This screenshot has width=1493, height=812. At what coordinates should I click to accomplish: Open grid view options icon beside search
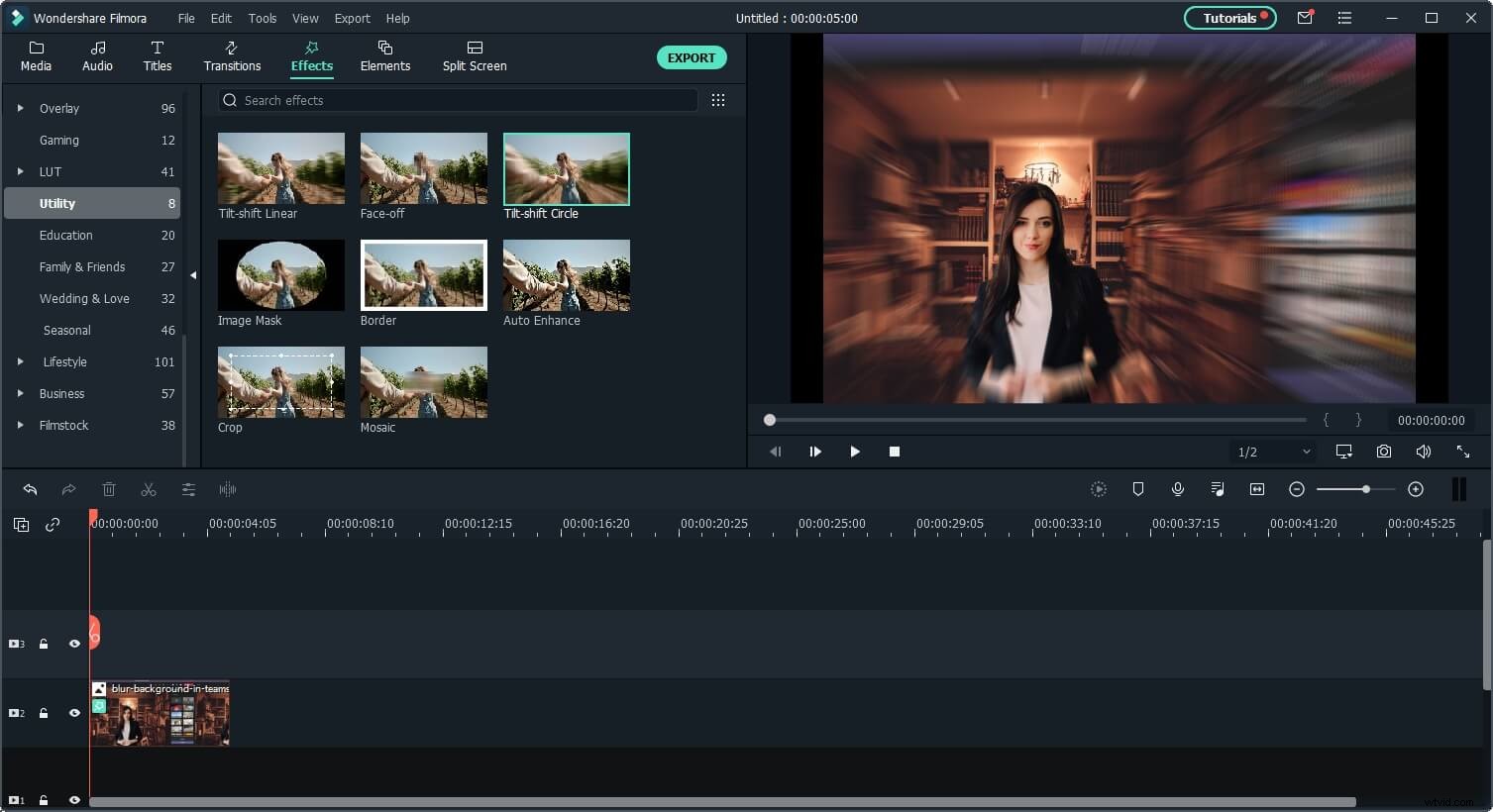pos(718,100)
